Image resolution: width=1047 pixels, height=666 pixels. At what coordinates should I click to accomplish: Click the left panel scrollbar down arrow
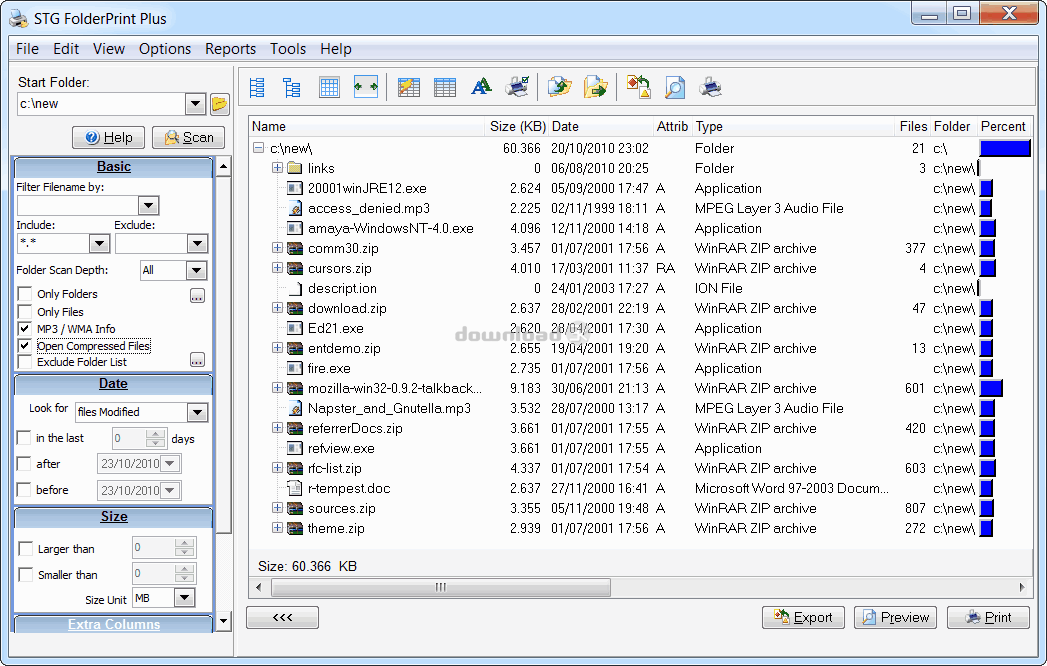click(224, 621)
